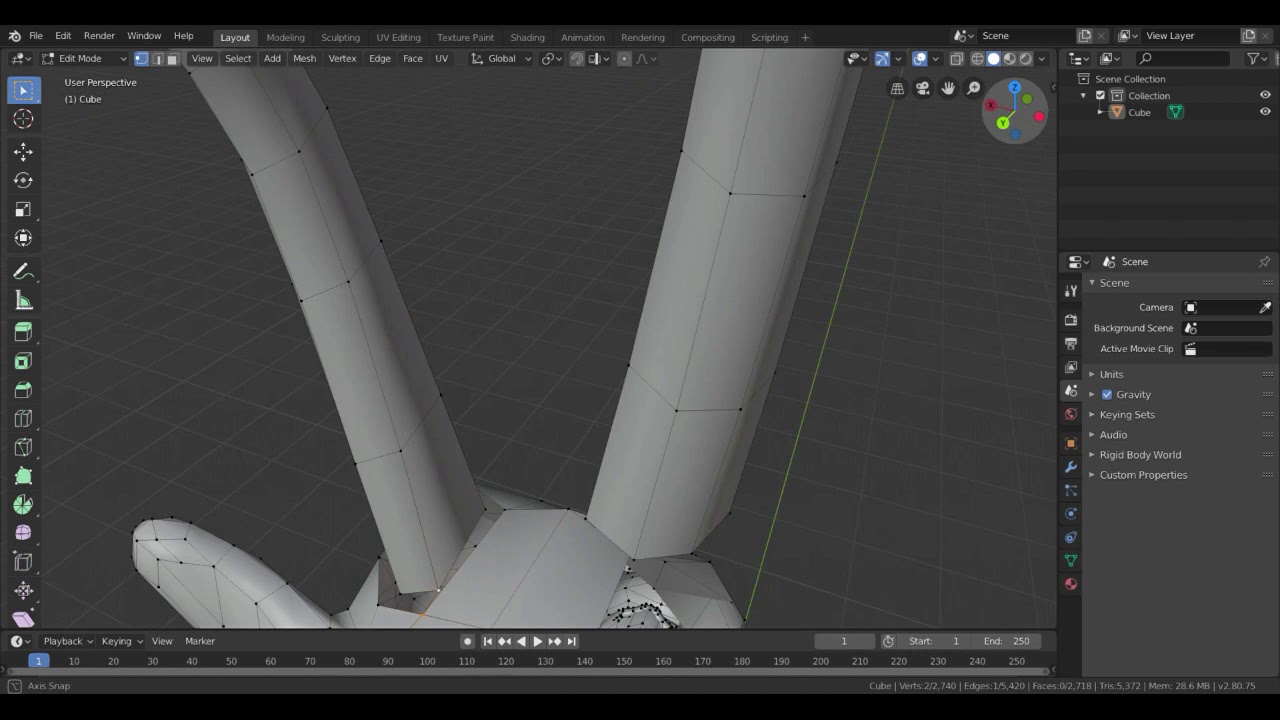Screen dimensions: 1280x720
Task: Open the Playback popover button
Action: (68, 641)
